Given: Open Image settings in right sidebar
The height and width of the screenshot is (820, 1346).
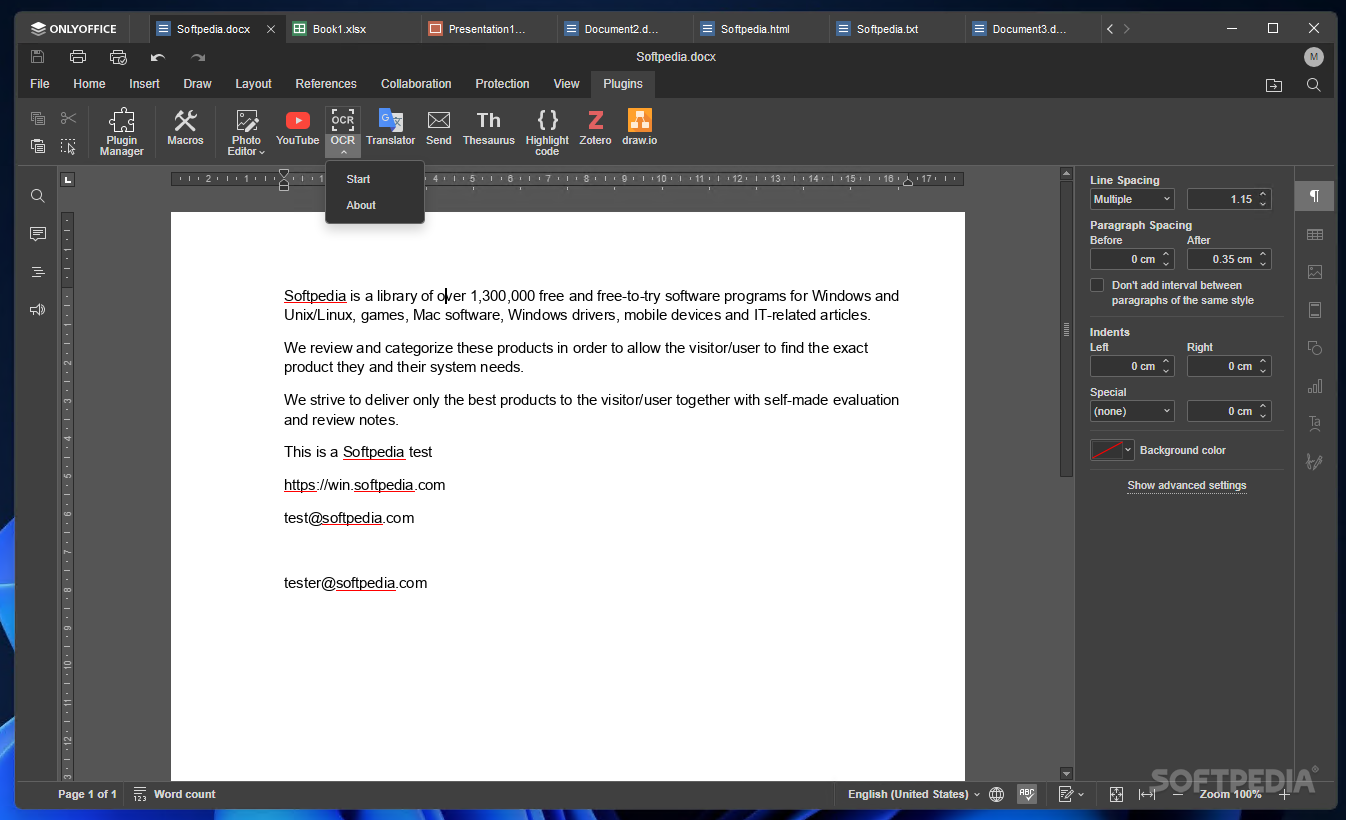Looking at the screenshot, I should click(x=1314, y=272).
